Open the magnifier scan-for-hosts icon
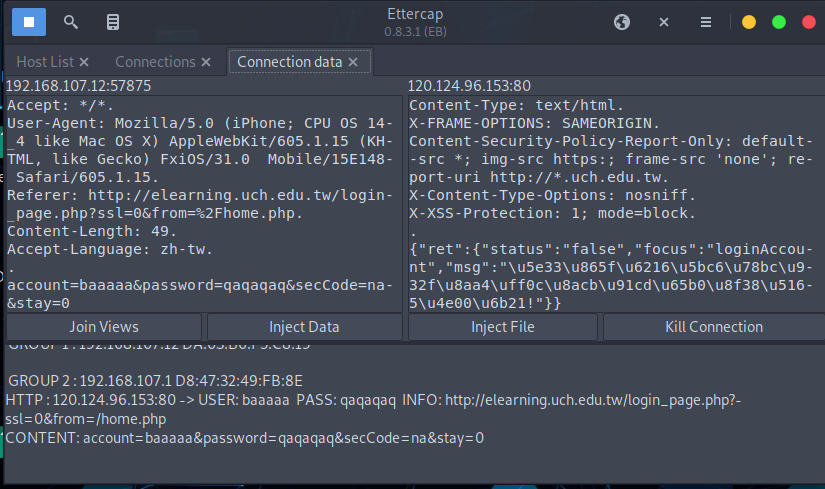The image size is (825, 489). coord(71,22)
